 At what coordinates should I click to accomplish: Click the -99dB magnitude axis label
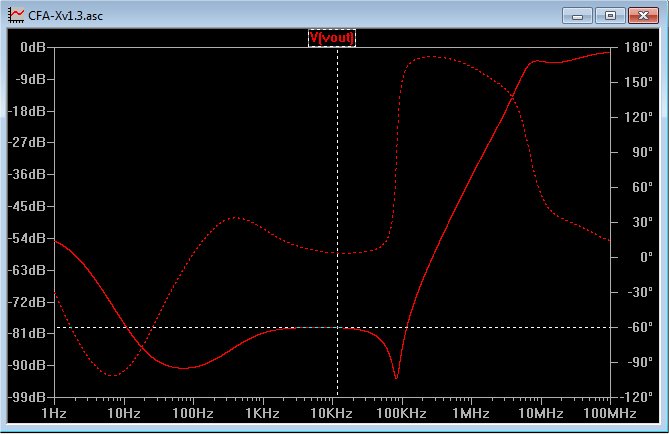click(x=26, y=397)
